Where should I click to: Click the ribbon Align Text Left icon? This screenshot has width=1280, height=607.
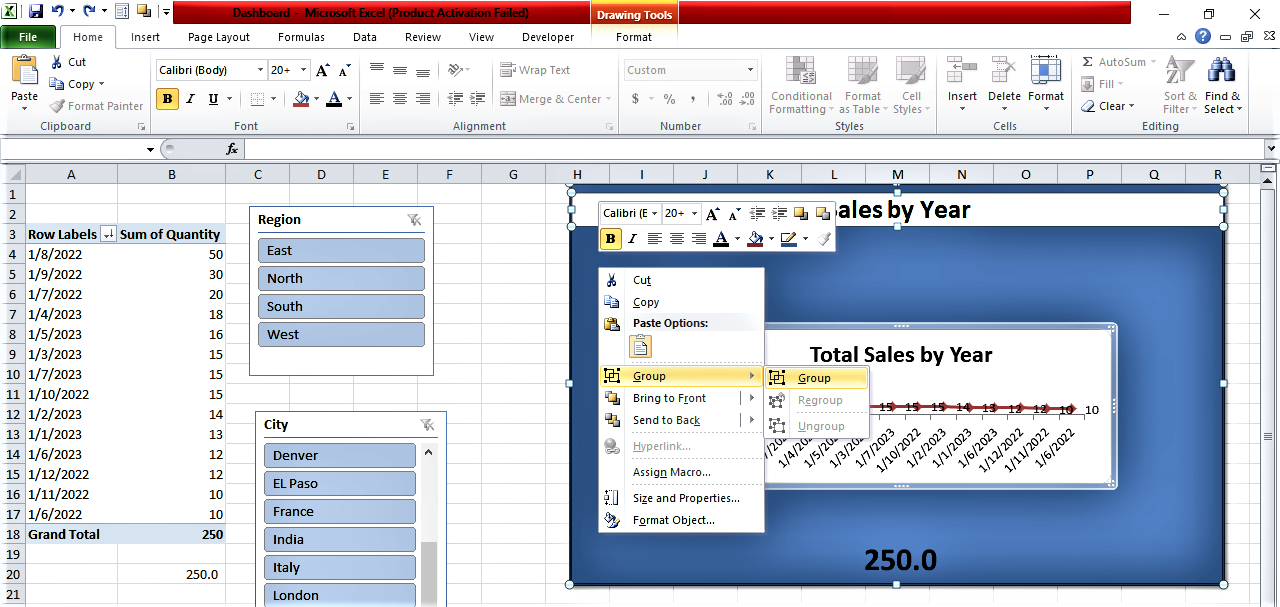(x=377, y=99)
